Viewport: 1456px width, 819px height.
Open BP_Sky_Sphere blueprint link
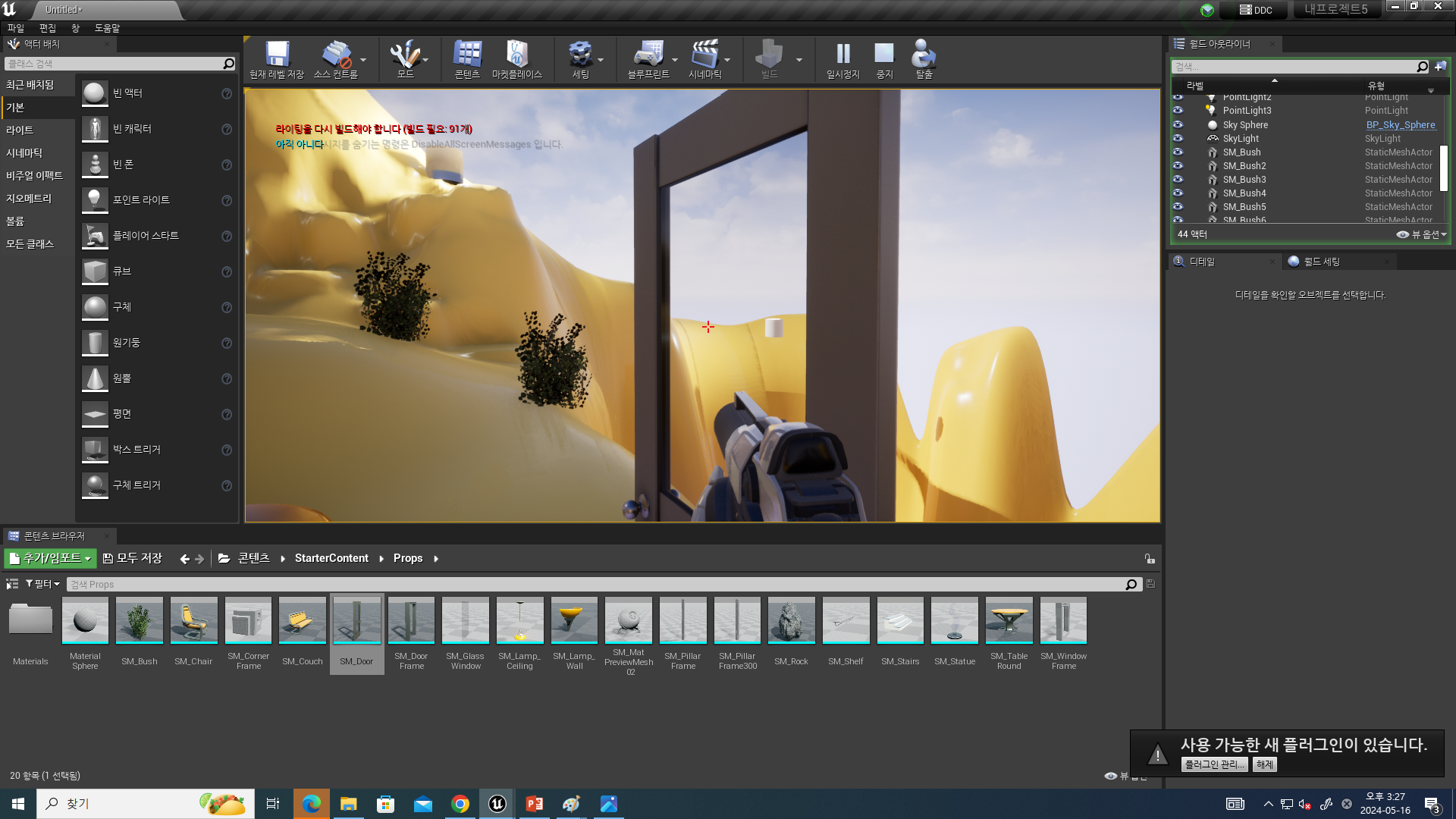click(1400, 124)
